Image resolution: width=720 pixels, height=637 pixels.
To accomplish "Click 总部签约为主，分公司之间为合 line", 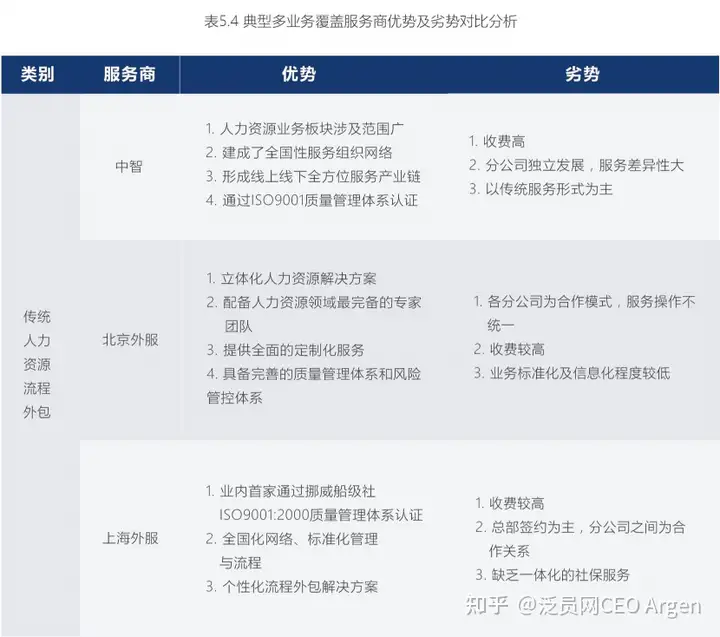I will coord(580,527).
